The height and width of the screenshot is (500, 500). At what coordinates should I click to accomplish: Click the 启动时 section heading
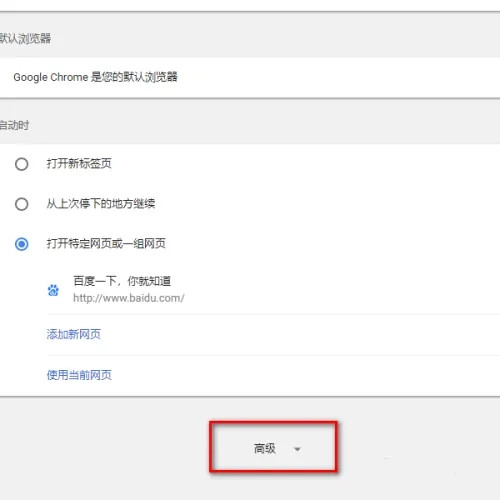pos(14,125)
